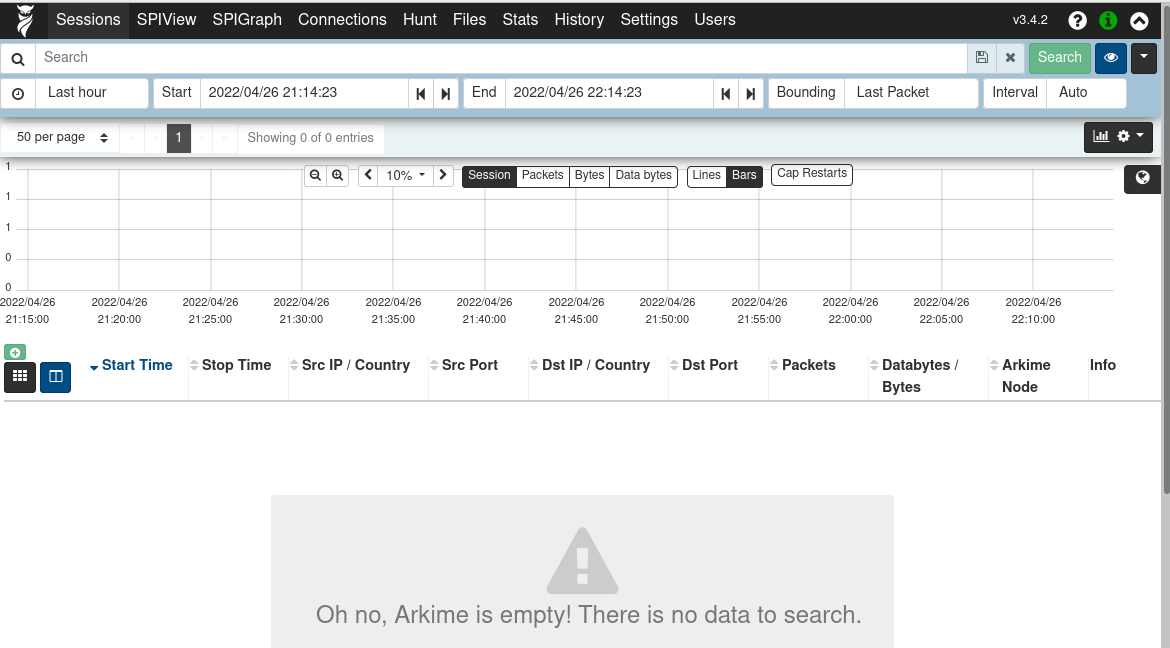
Task: Click the blue columns layout button
Action: (55, 377)
